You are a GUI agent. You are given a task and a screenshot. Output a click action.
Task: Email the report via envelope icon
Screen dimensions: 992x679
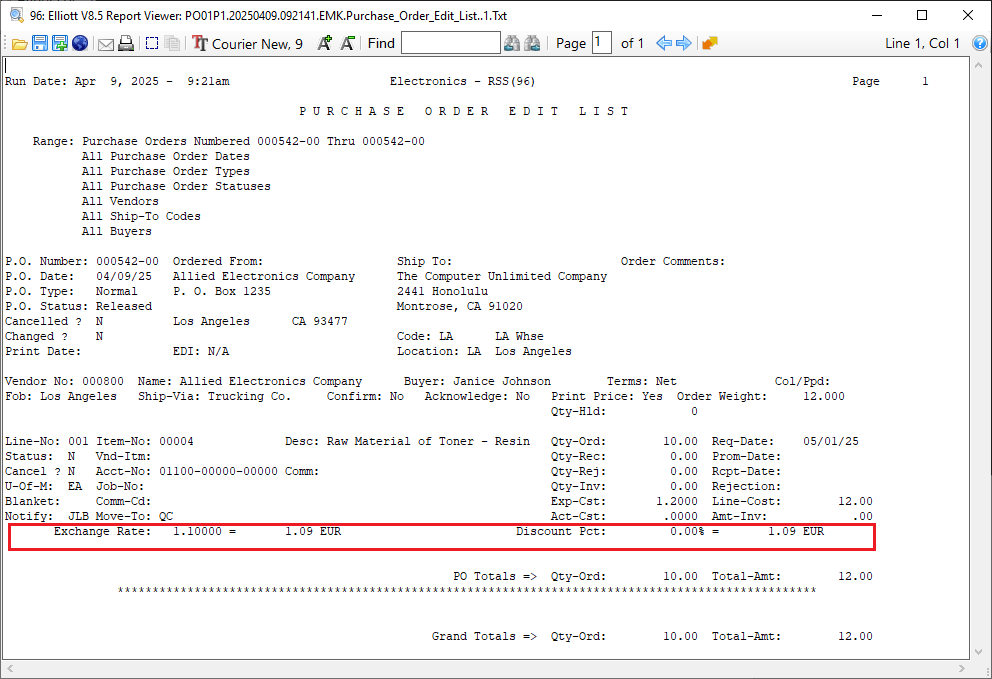coord(105,43)
